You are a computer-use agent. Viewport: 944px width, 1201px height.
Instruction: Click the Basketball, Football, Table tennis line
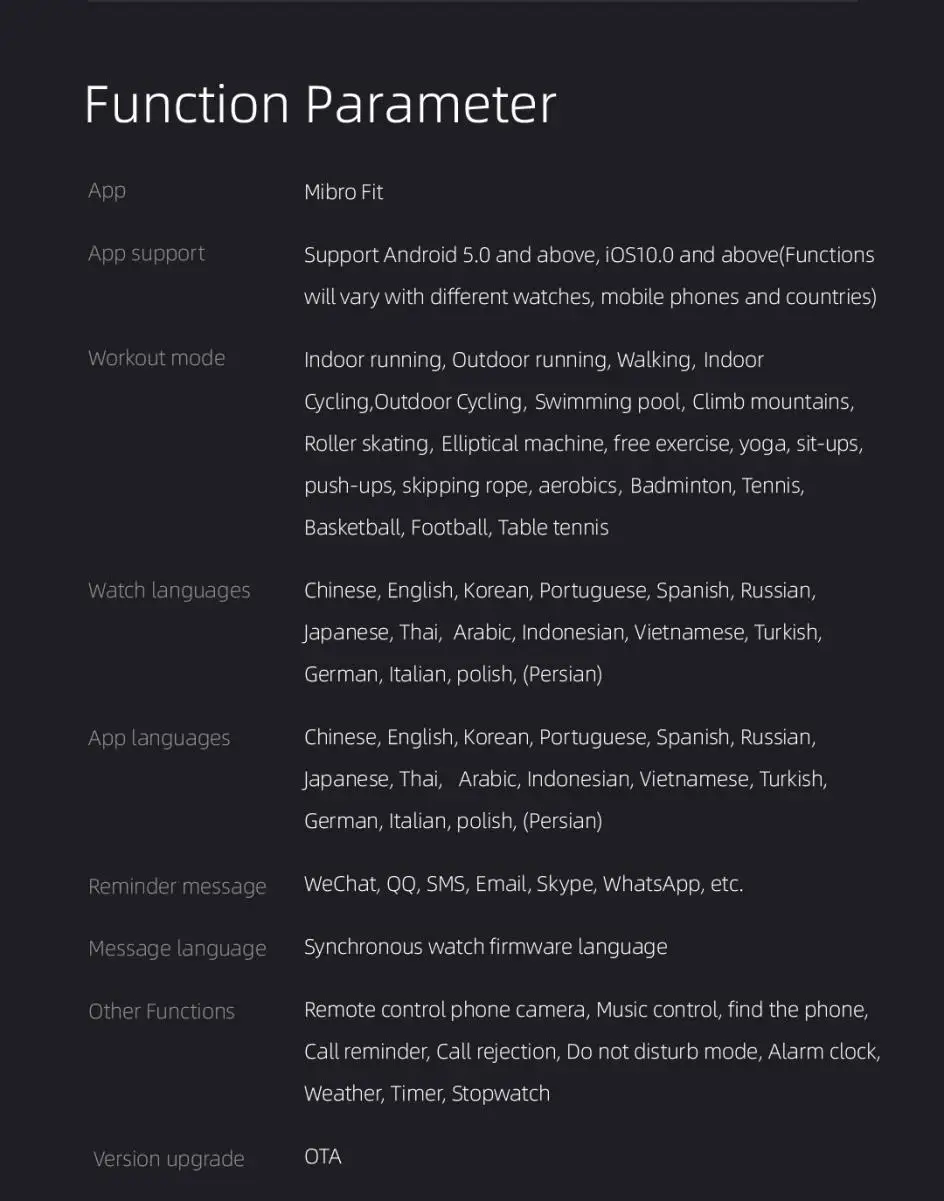456,528
